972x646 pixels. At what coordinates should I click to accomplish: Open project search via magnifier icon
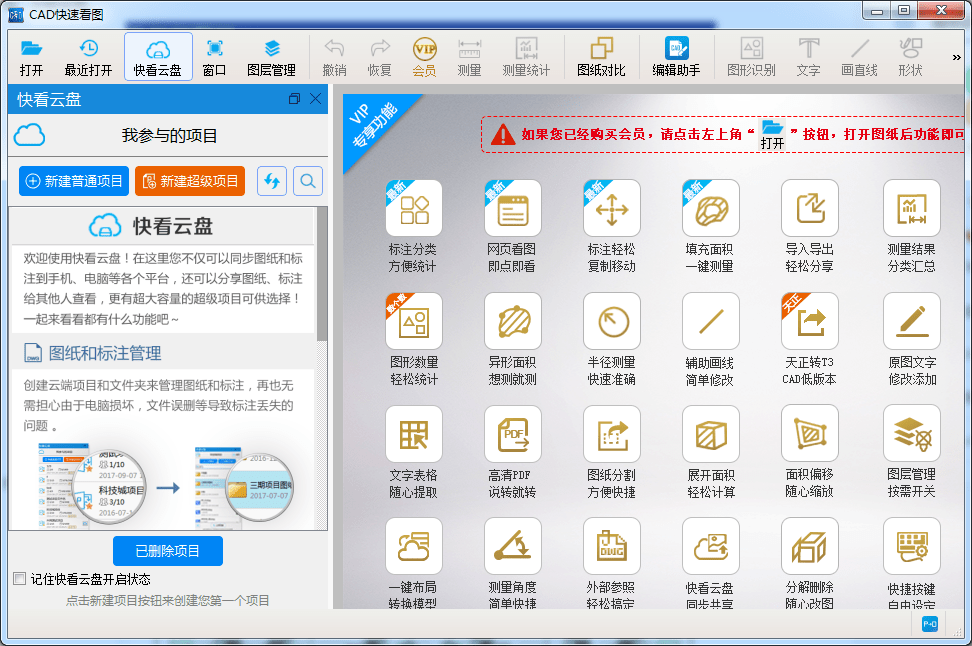point(307,181)
